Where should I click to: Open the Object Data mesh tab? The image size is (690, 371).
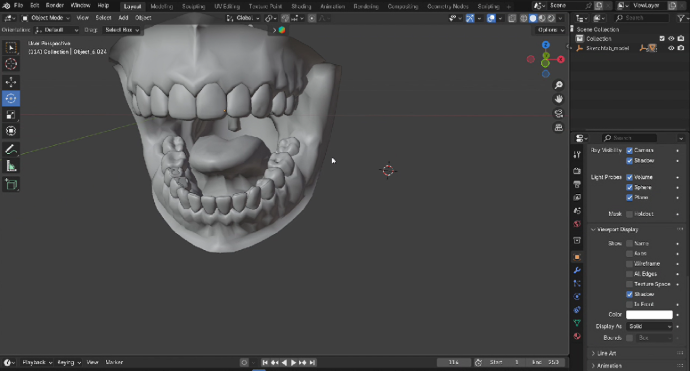pos(577,323)
